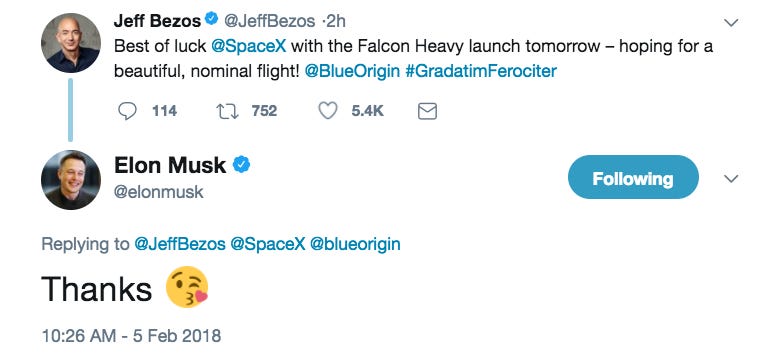This screenshot has height=361, width=779.
Task: Retweet Jeff Bezos's tweet
Action: pos(228,111)
